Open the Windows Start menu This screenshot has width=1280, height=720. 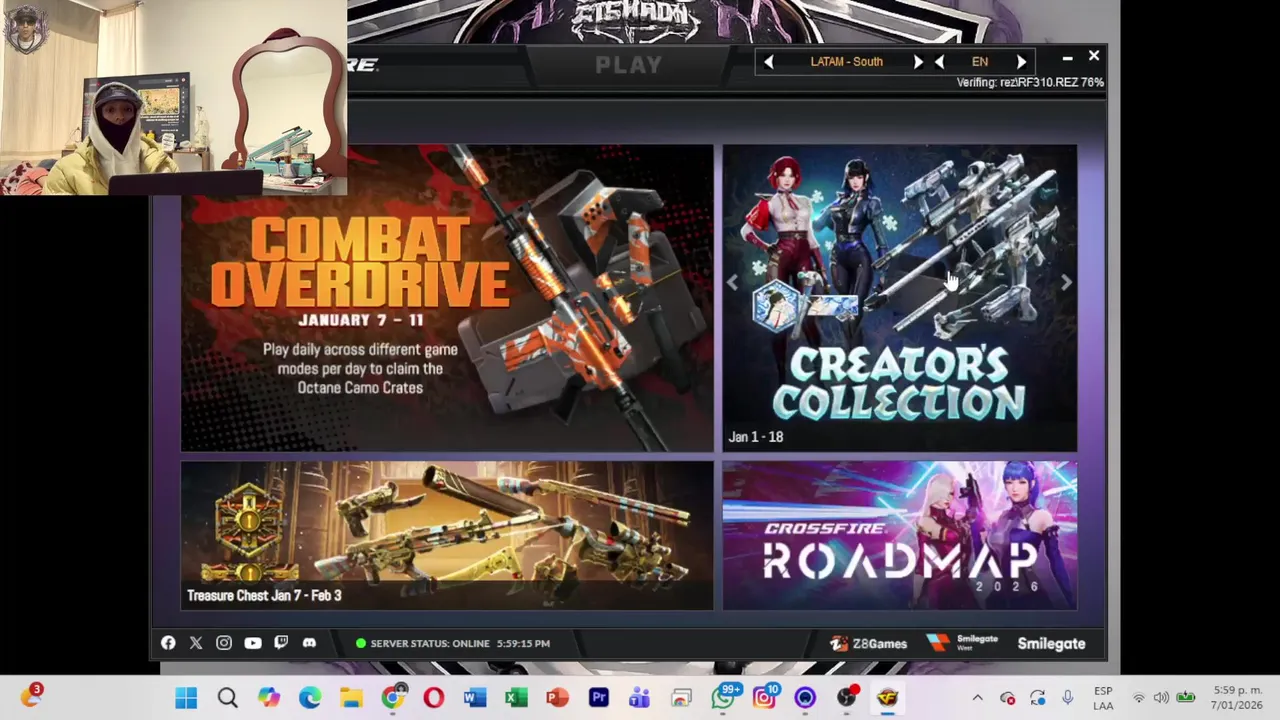coord(186,698)
